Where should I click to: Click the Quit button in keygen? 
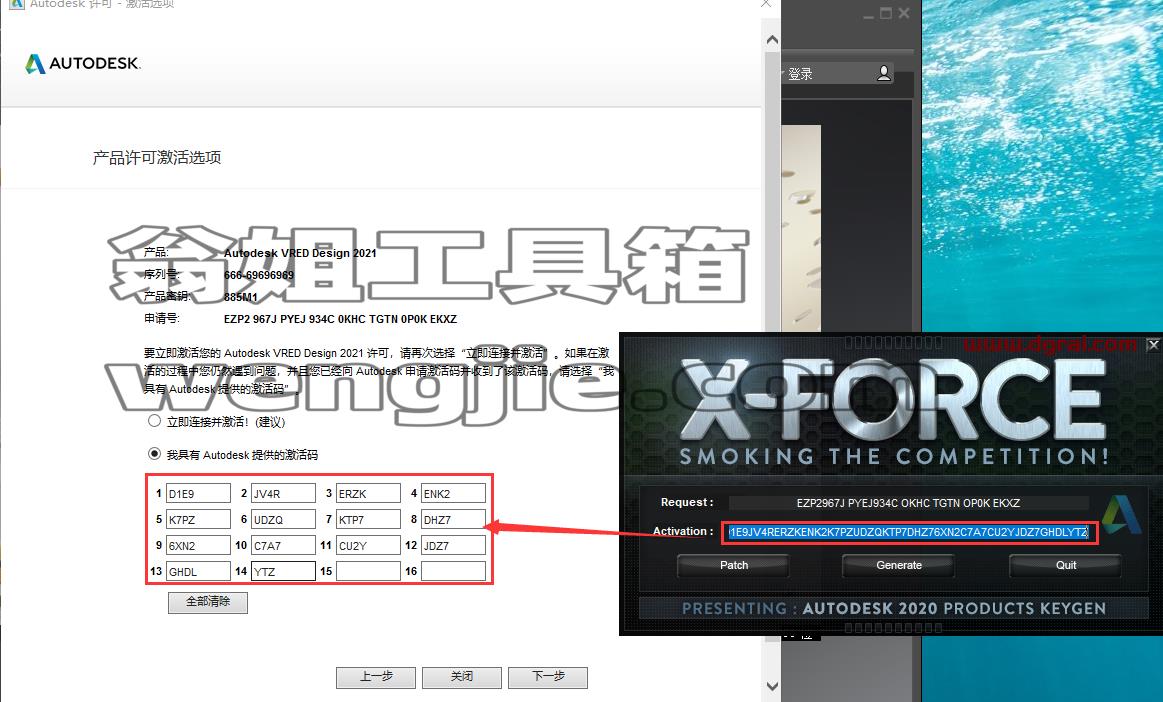point(1066,565)
